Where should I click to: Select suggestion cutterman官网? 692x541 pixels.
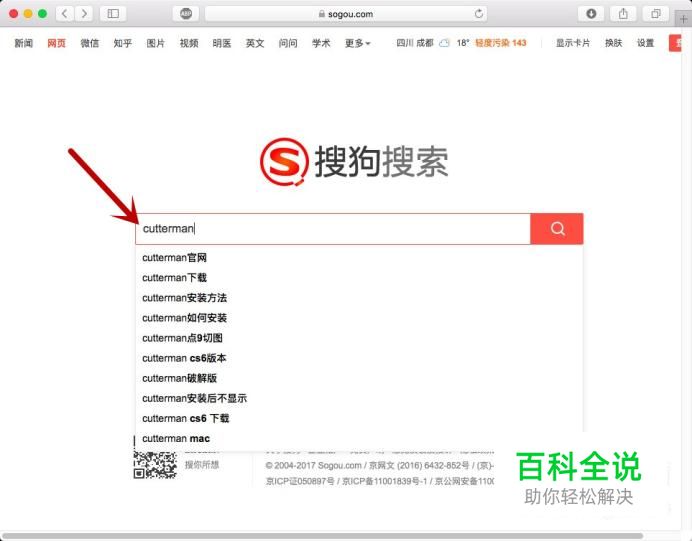[x=359, y=257]
